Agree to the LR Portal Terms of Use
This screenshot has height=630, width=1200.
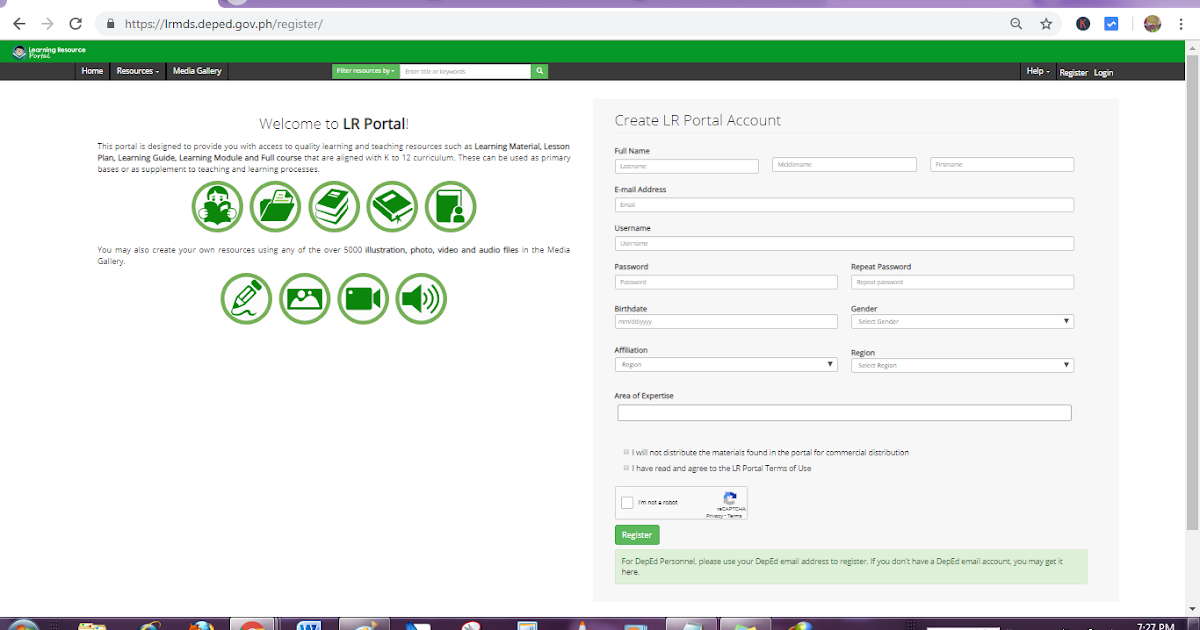626,467
